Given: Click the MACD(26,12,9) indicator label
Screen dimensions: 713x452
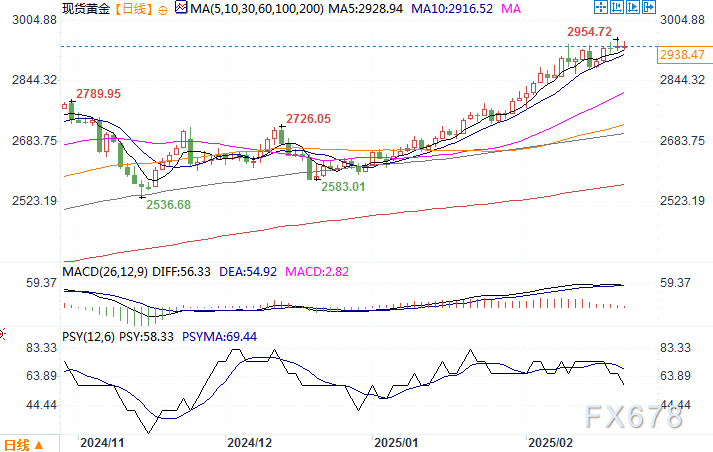Looking at the screenshot, I should coord(106,272).
